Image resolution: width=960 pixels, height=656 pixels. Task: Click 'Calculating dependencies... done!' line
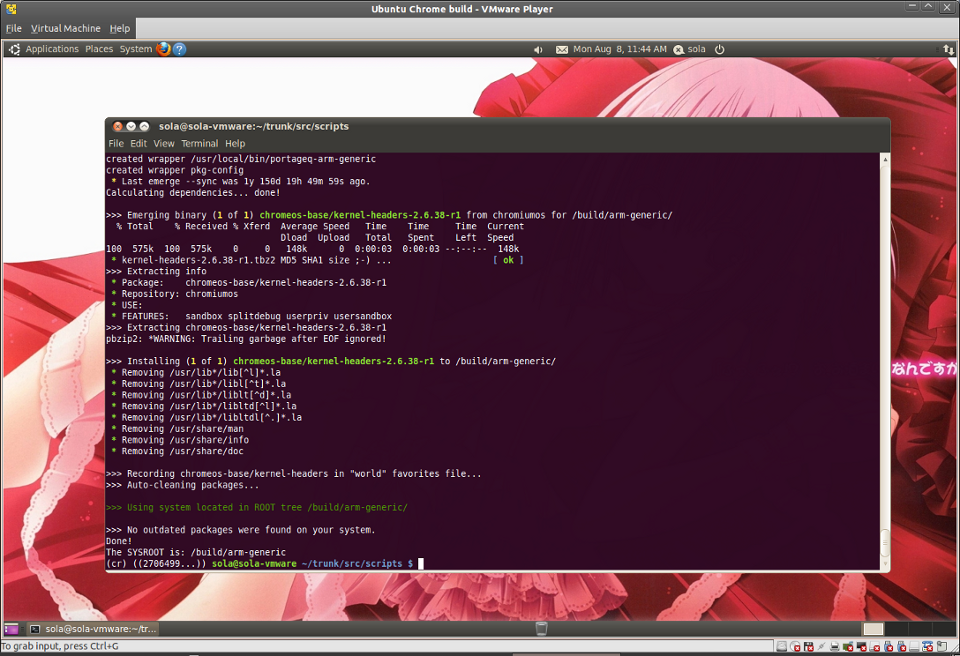[x=193, y=192]
